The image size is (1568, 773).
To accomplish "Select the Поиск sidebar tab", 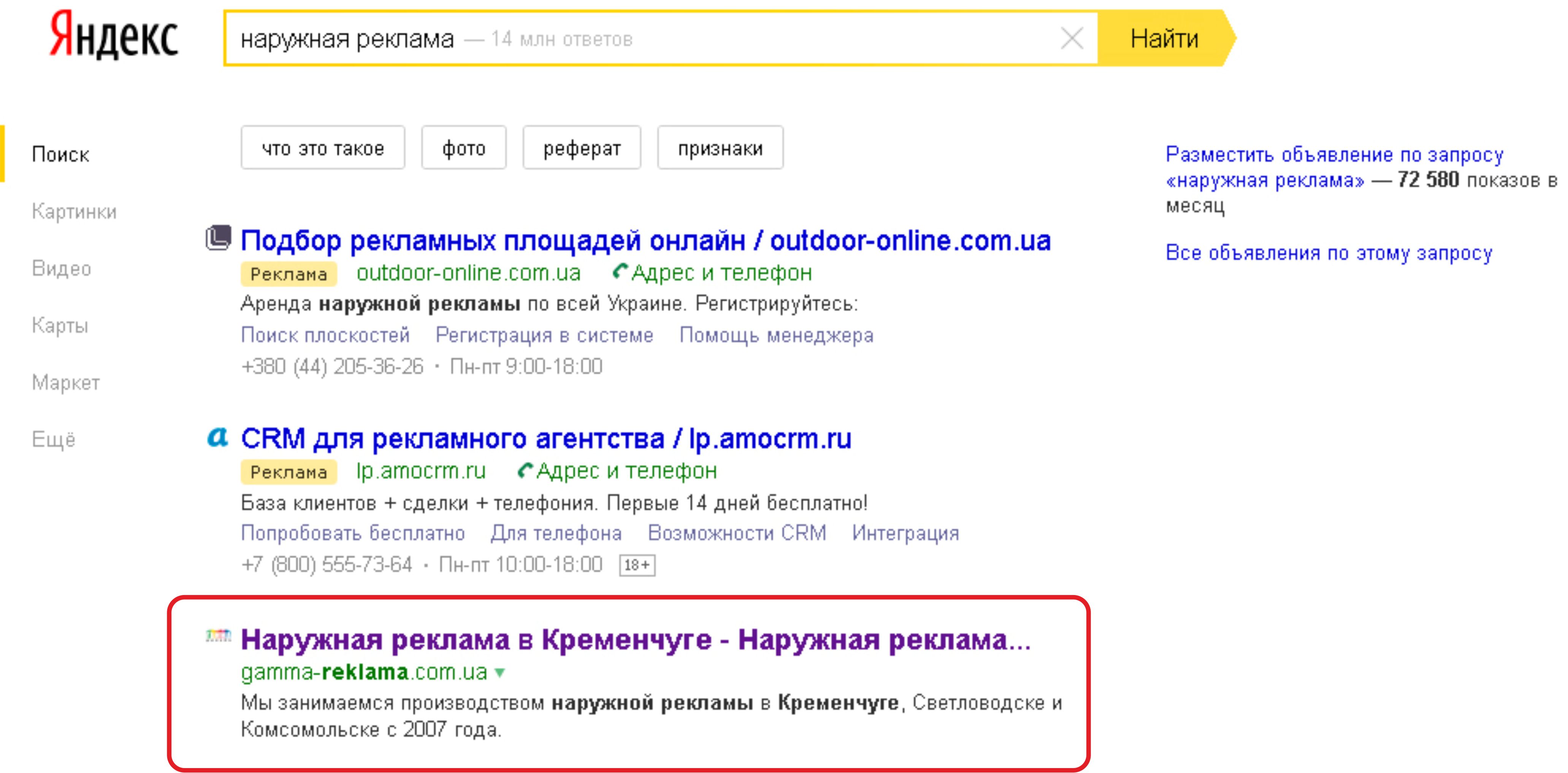I will coord(60,155).
